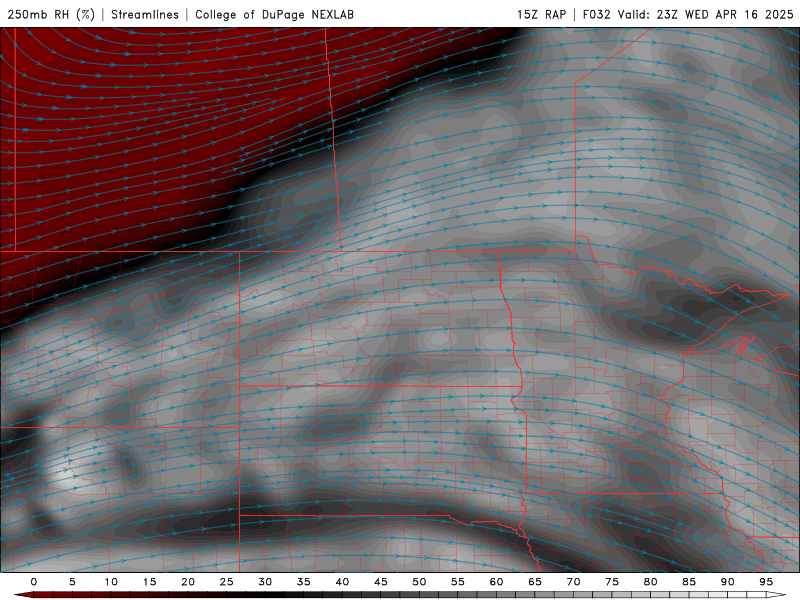
Task: Click the '80' colorbar scale label
Action: pyautogui.click(x=650, y=582)
